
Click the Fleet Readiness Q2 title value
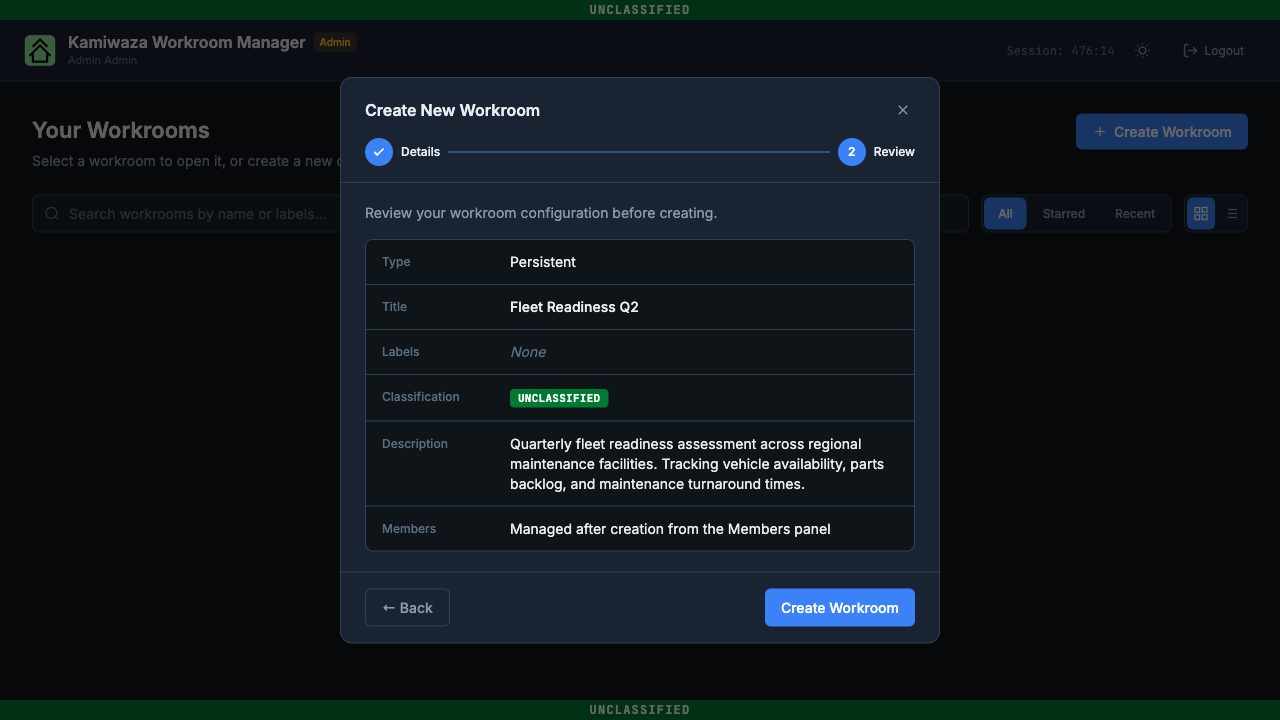coord(574,307)
